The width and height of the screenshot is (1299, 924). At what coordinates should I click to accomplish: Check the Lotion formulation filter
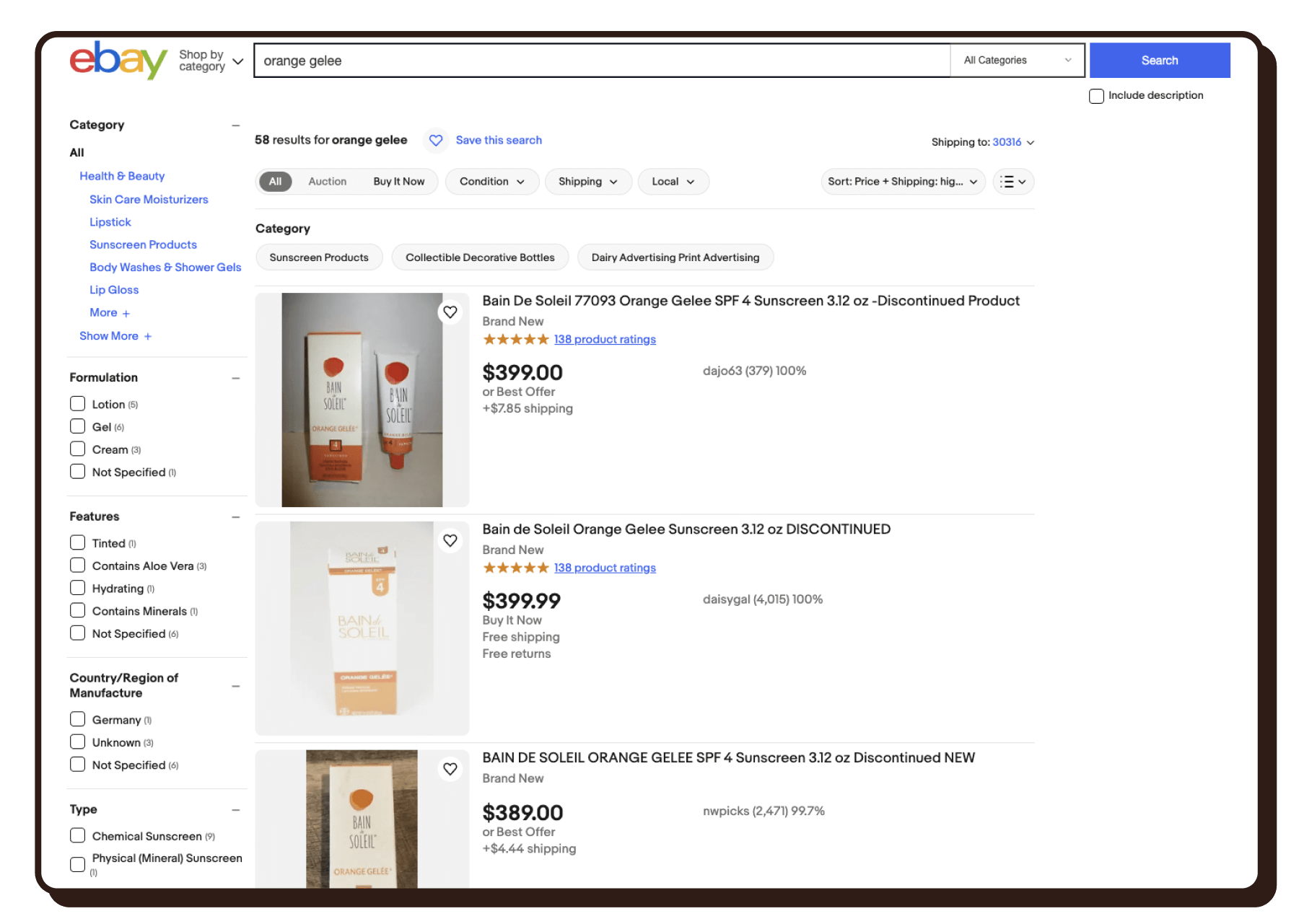tap(77, 404)
